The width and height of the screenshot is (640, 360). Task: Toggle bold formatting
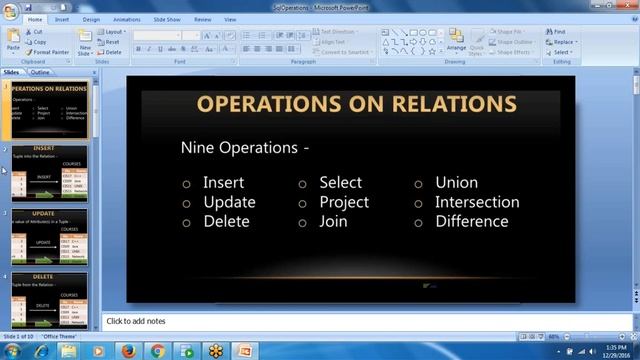tap(138, 49)
